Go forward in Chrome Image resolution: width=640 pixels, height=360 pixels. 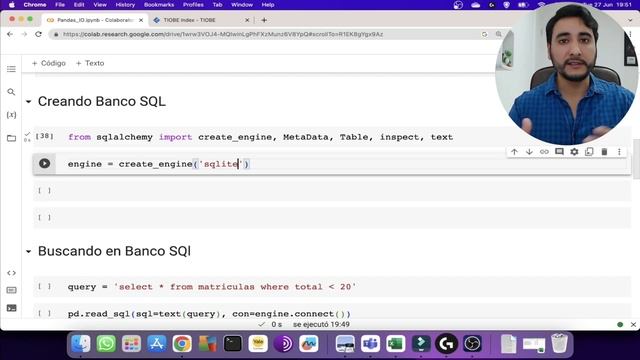point(24,34)
